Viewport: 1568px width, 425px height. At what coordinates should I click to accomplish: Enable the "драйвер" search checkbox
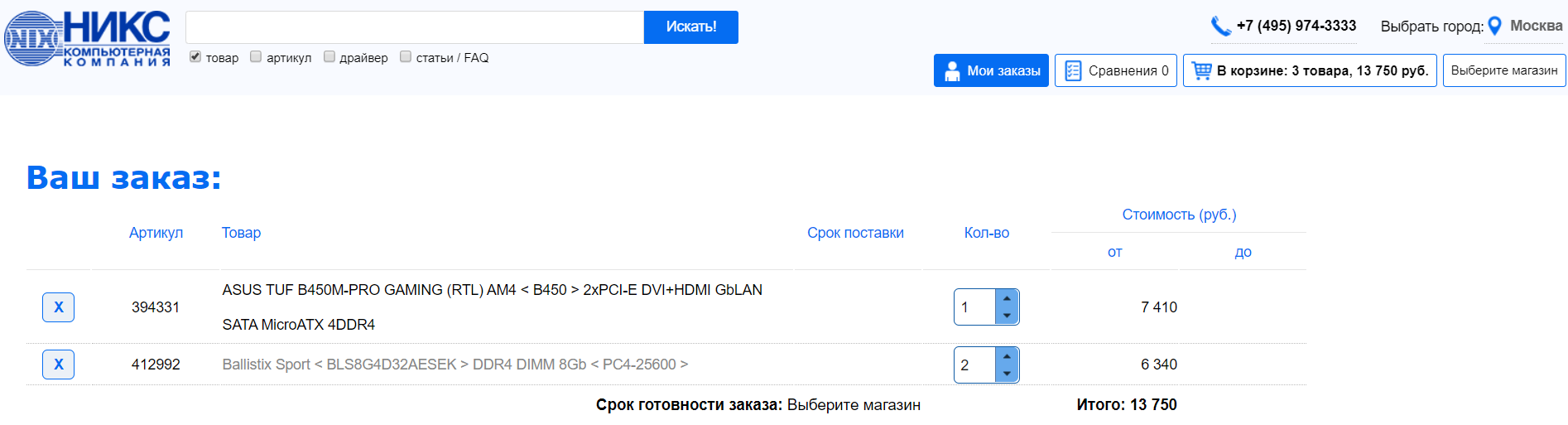329,57
